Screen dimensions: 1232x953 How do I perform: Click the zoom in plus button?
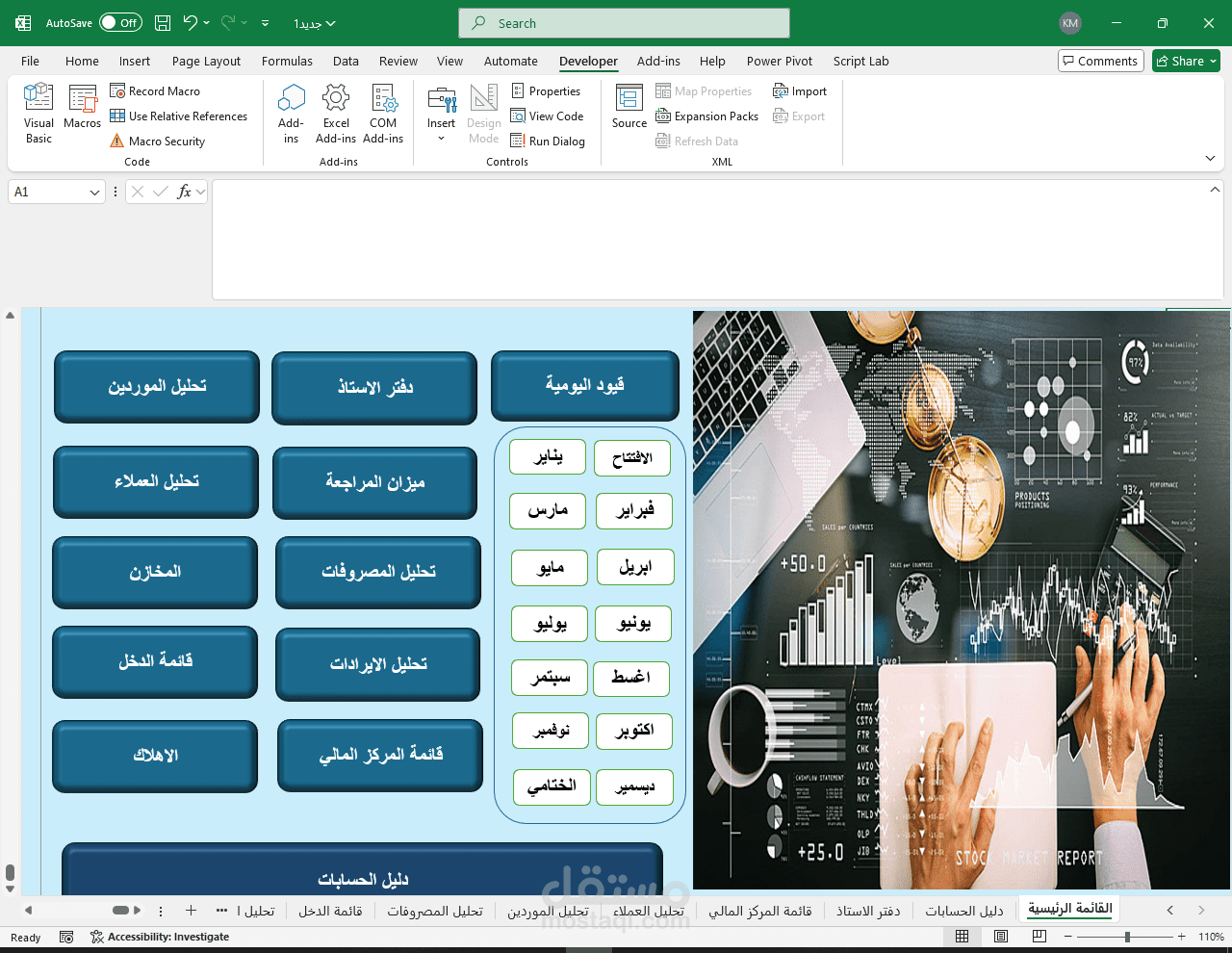coord(1182,937)
